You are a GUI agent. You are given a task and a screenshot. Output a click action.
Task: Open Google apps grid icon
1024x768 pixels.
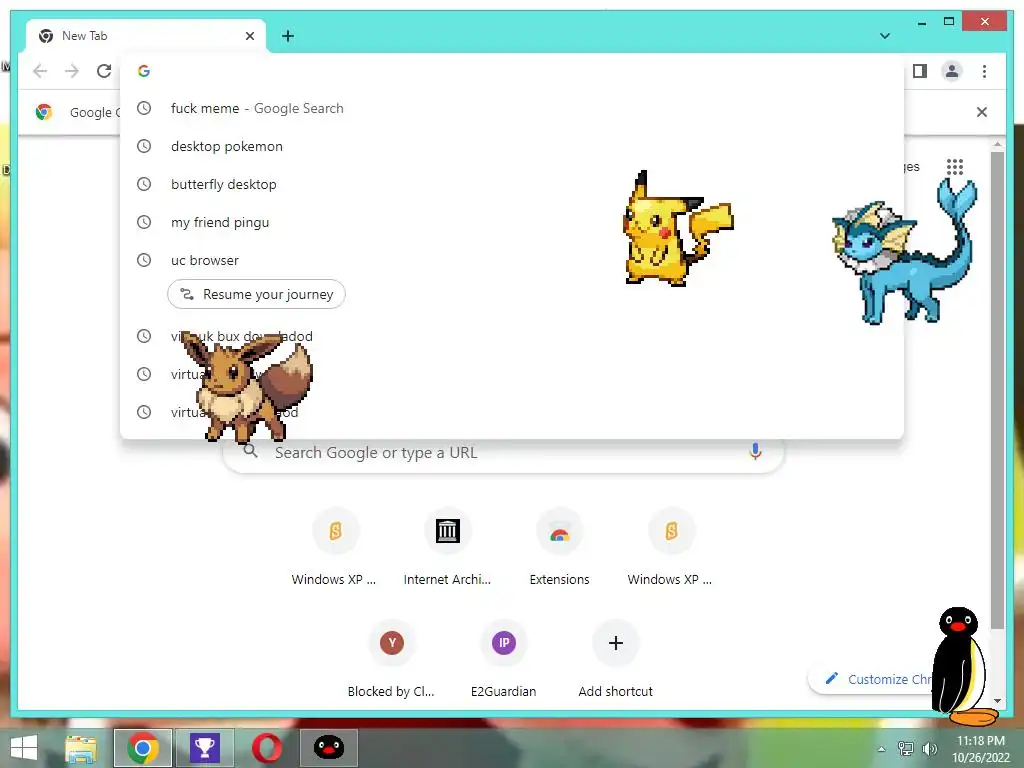coord(955,167)
